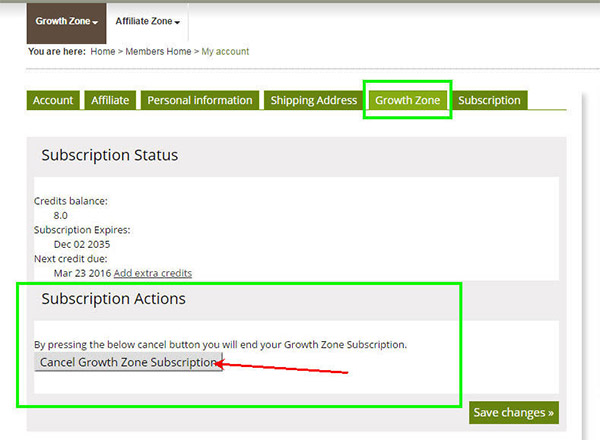Open the Growth Zone dropdown menu
Screen dimensions: 600x440
pos(67,22)
